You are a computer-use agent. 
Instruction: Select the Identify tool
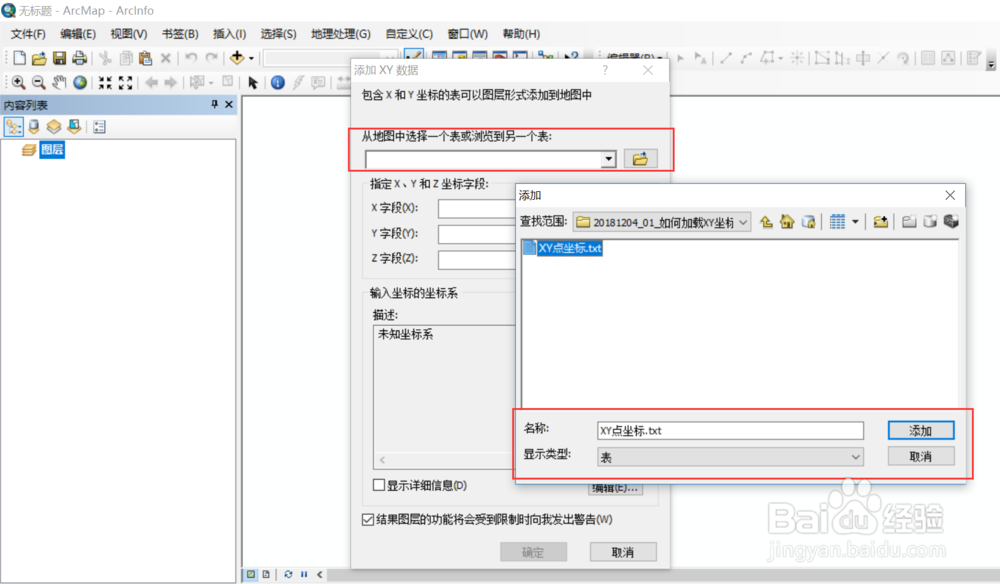tap(277, 82)
